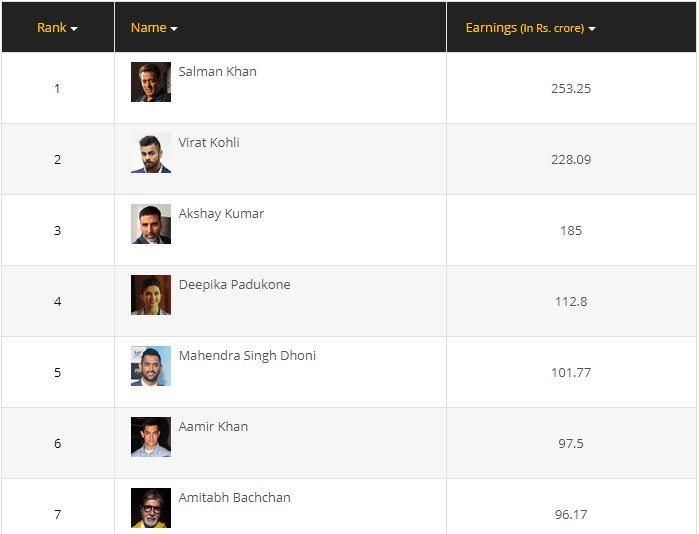Click Akshay Kumar's profile photo
The height and width of the screenshot is (534, 699).
(151, 224)
